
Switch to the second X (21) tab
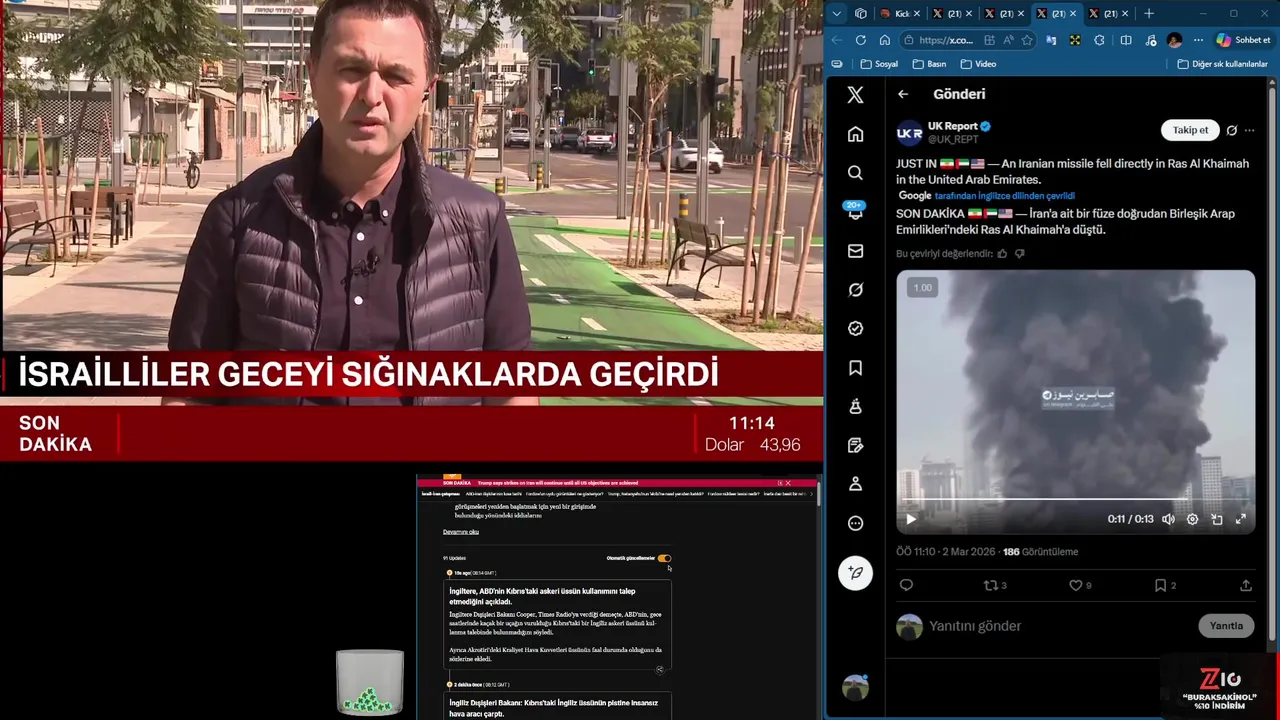click(1003, 14)
